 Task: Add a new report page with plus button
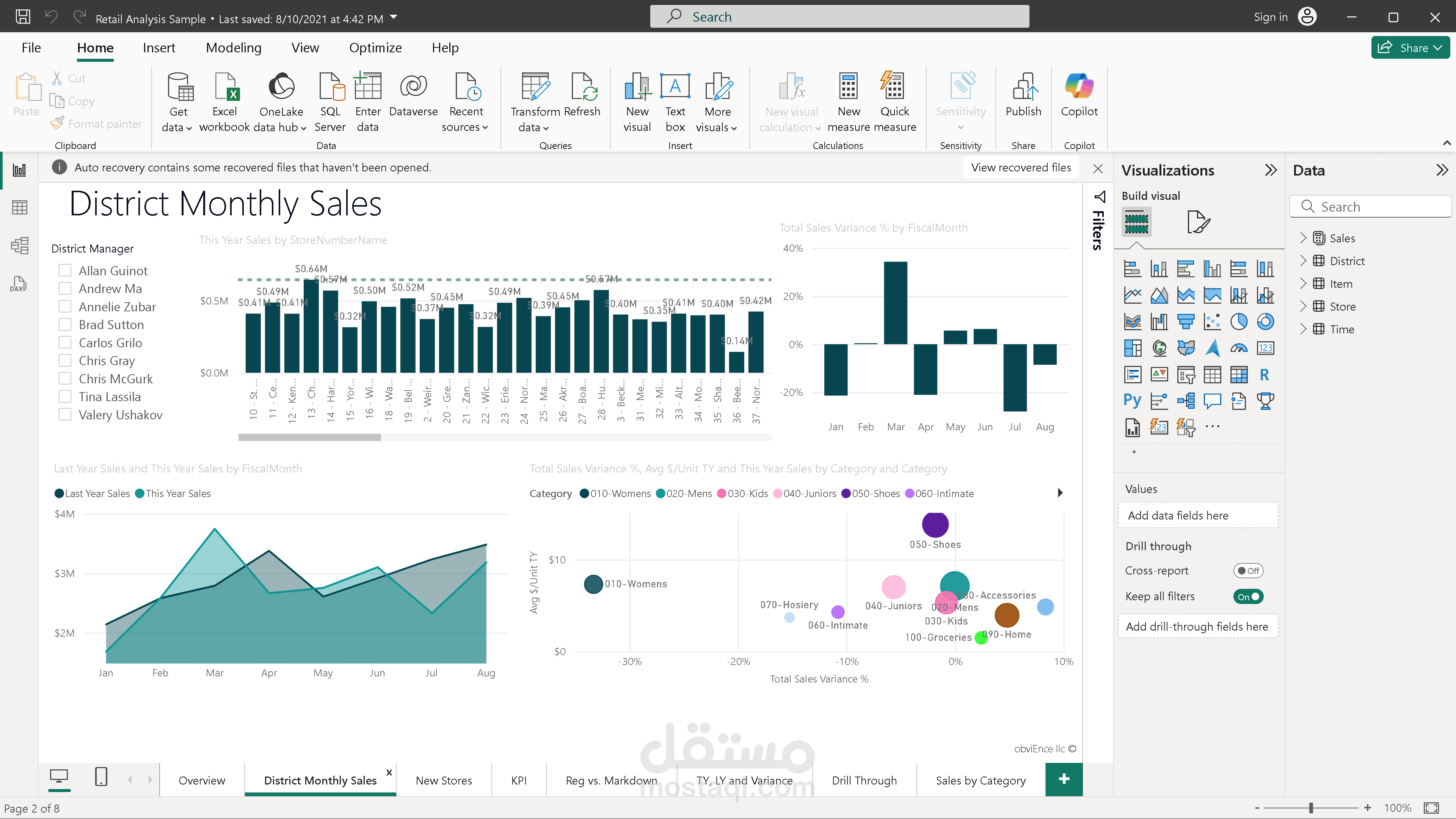[x=1064, y=780]
